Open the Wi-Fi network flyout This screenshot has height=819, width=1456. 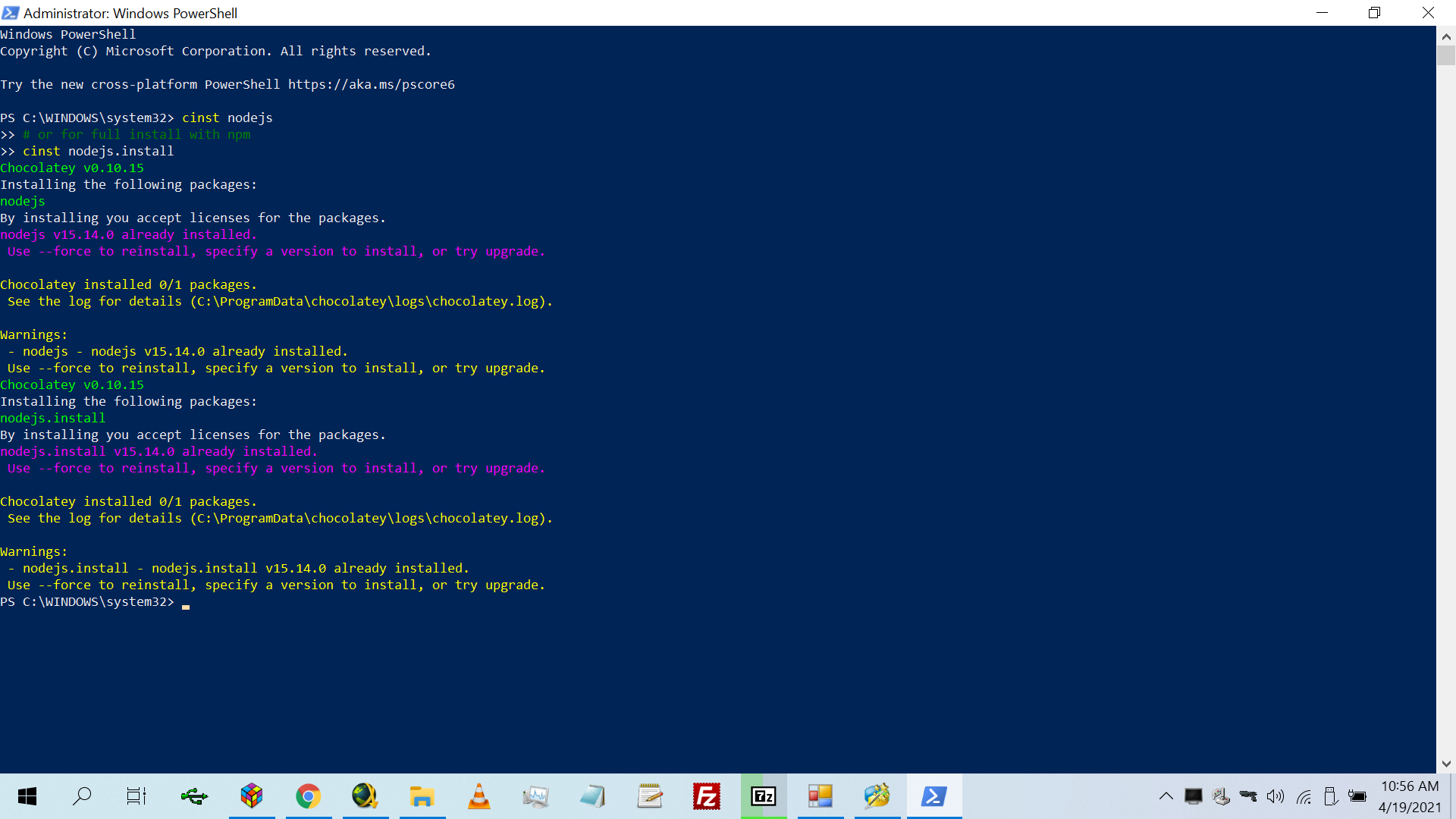coord(1304,796)
